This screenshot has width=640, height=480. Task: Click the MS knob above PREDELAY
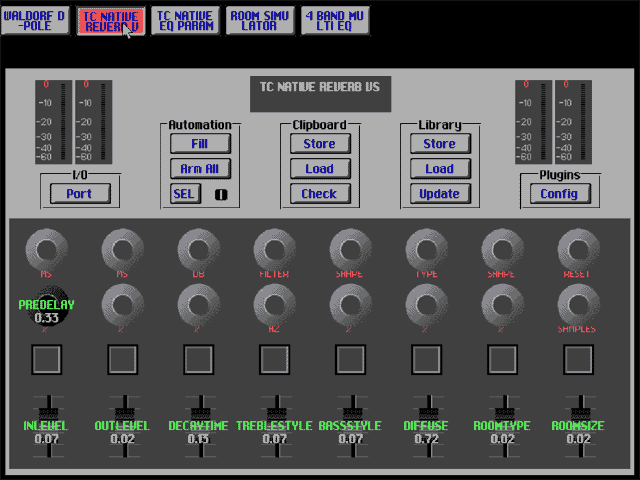(47, 249)
